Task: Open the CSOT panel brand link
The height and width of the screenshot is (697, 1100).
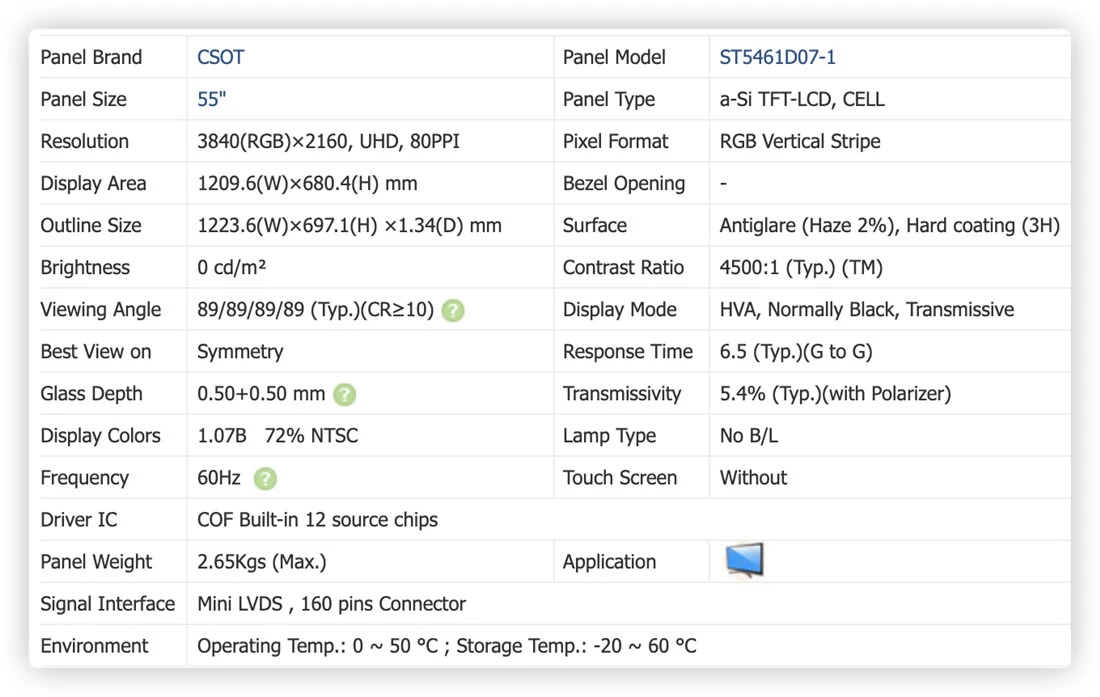Action: point(220,57)
